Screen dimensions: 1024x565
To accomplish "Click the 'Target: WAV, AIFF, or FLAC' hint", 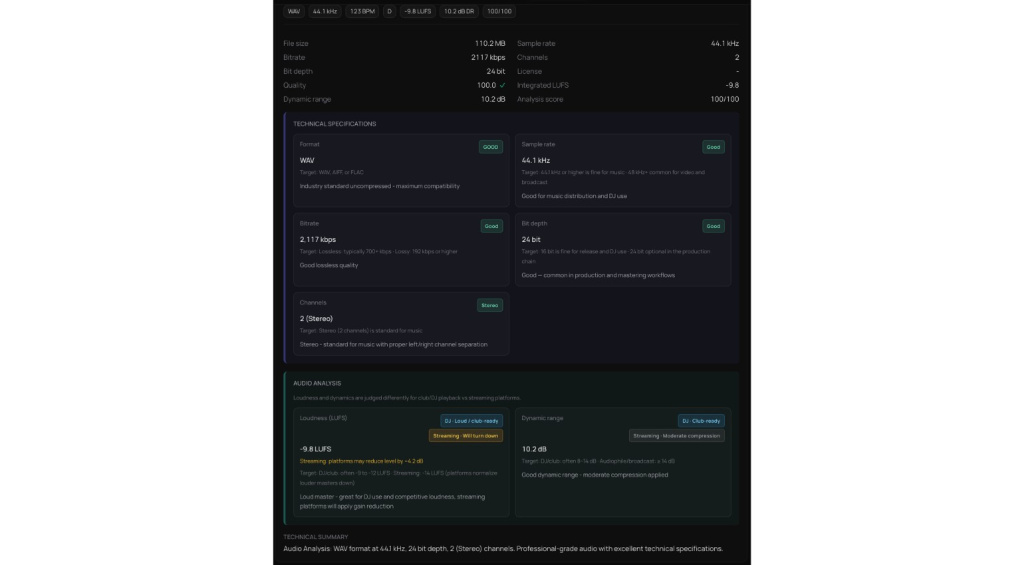I will coord(332,172).
